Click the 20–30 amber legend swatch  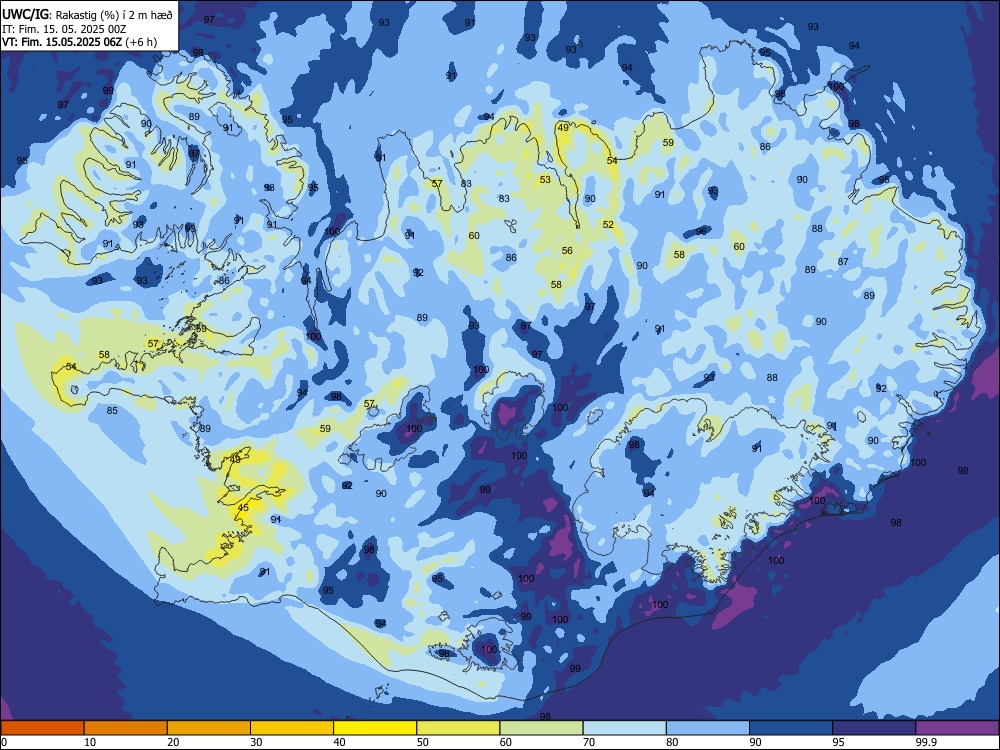209,728
